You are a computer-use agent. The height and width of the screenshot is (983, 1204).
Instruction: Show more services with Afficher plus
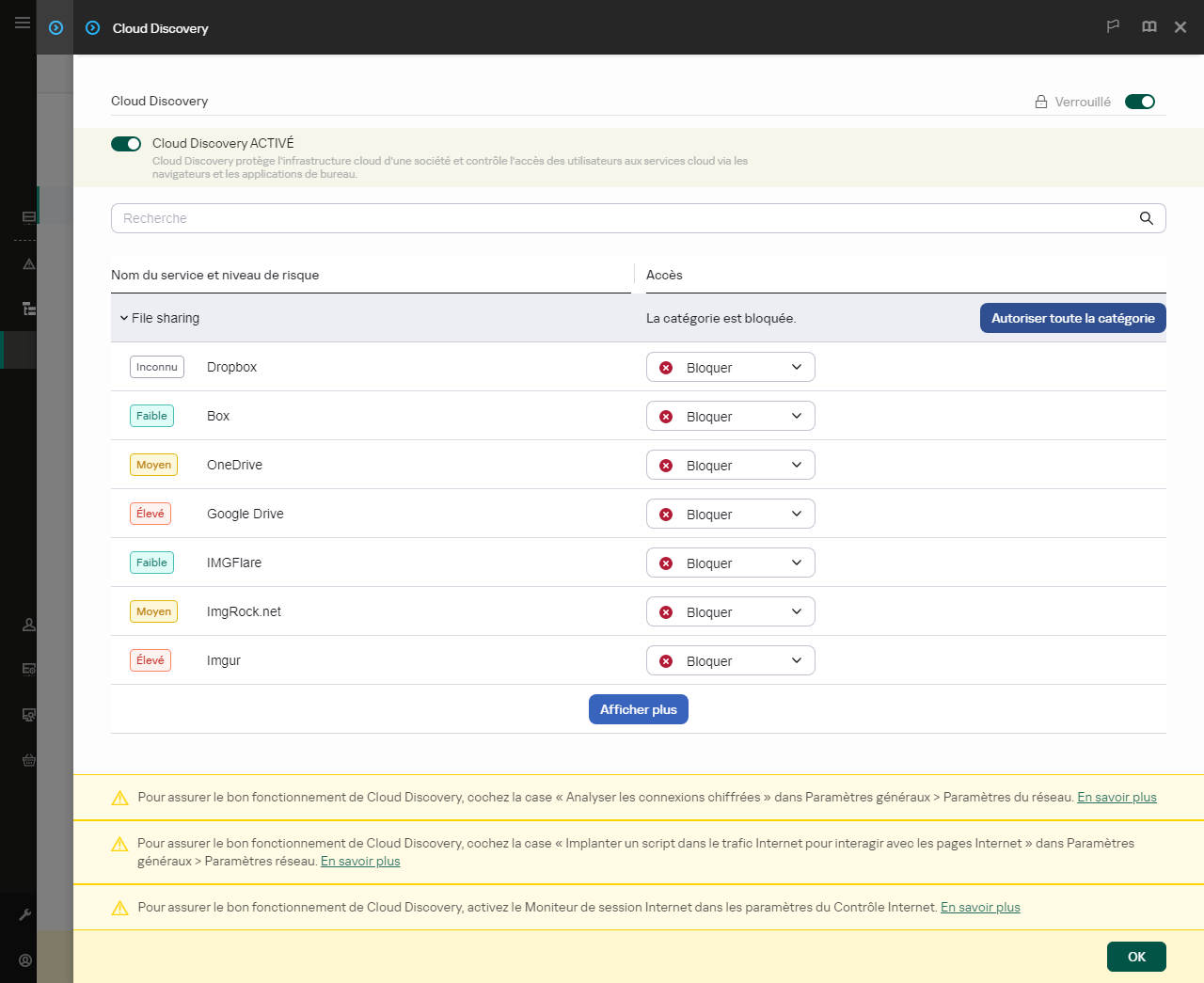(638, 709)
